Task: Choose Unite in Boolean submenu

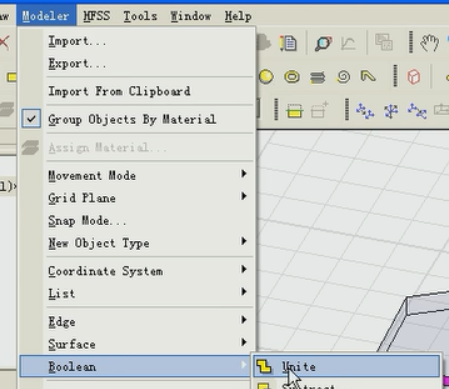Action: click(347, 366)
